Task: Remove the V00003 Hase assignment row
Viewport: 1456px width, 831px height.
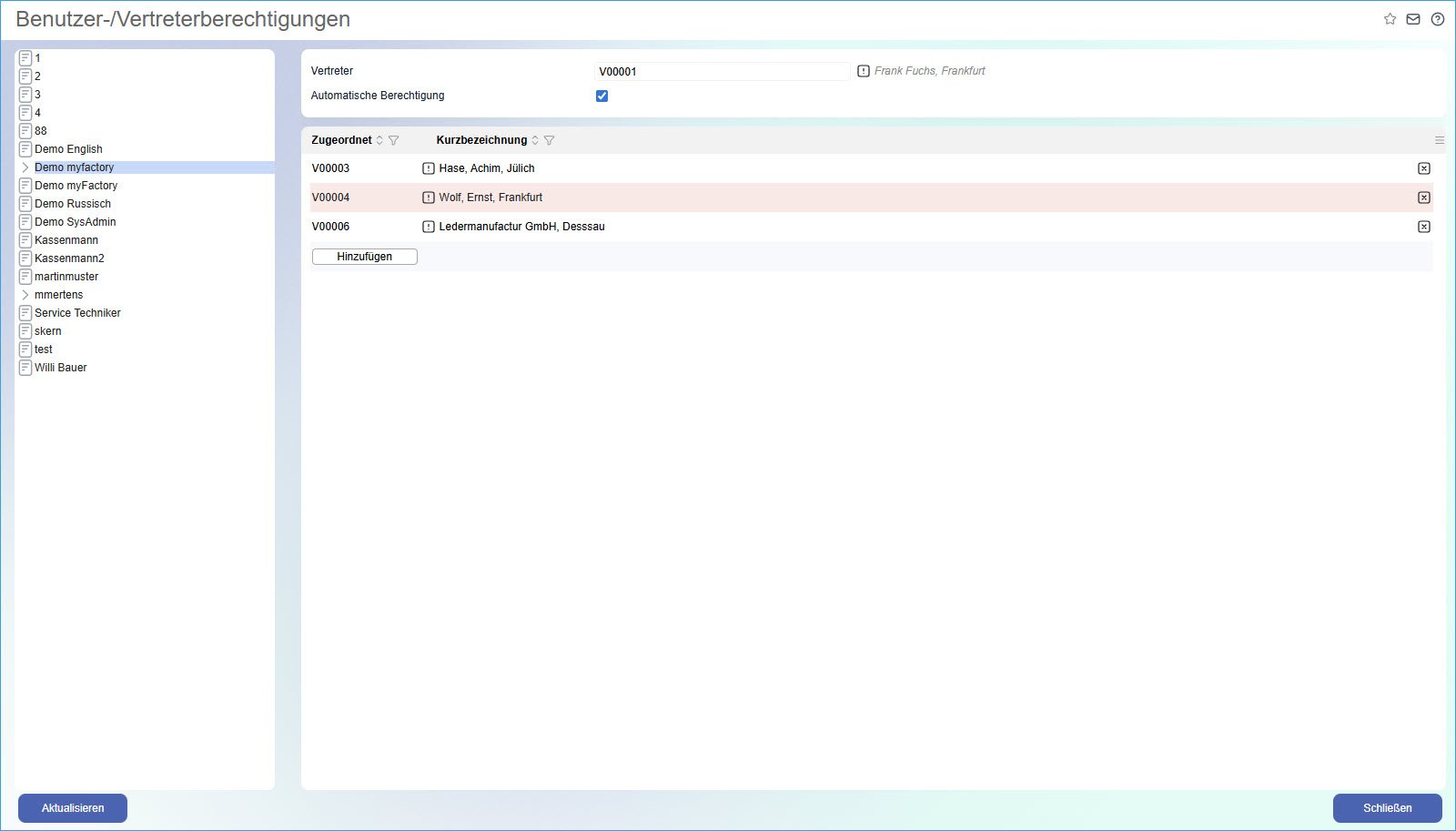Action: (x=1424, y=168)
